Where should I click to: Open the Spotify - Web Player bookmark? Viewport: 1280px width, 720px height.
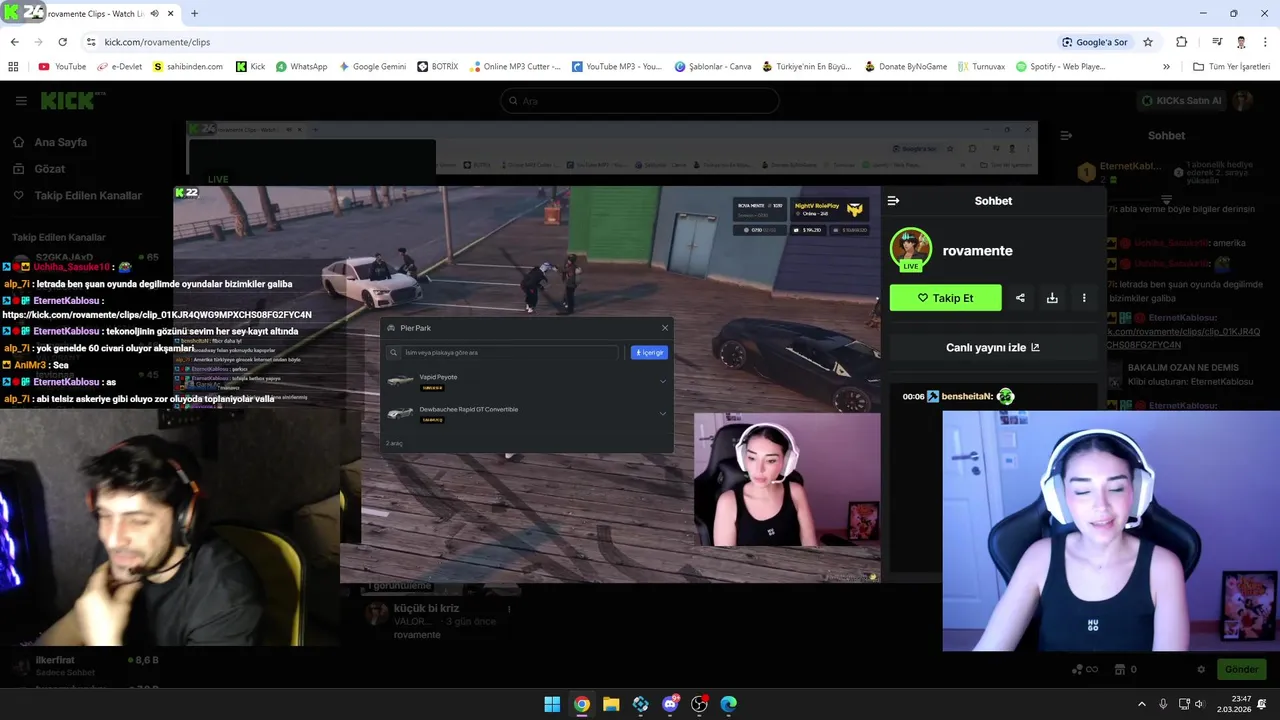click(1060, 67)
